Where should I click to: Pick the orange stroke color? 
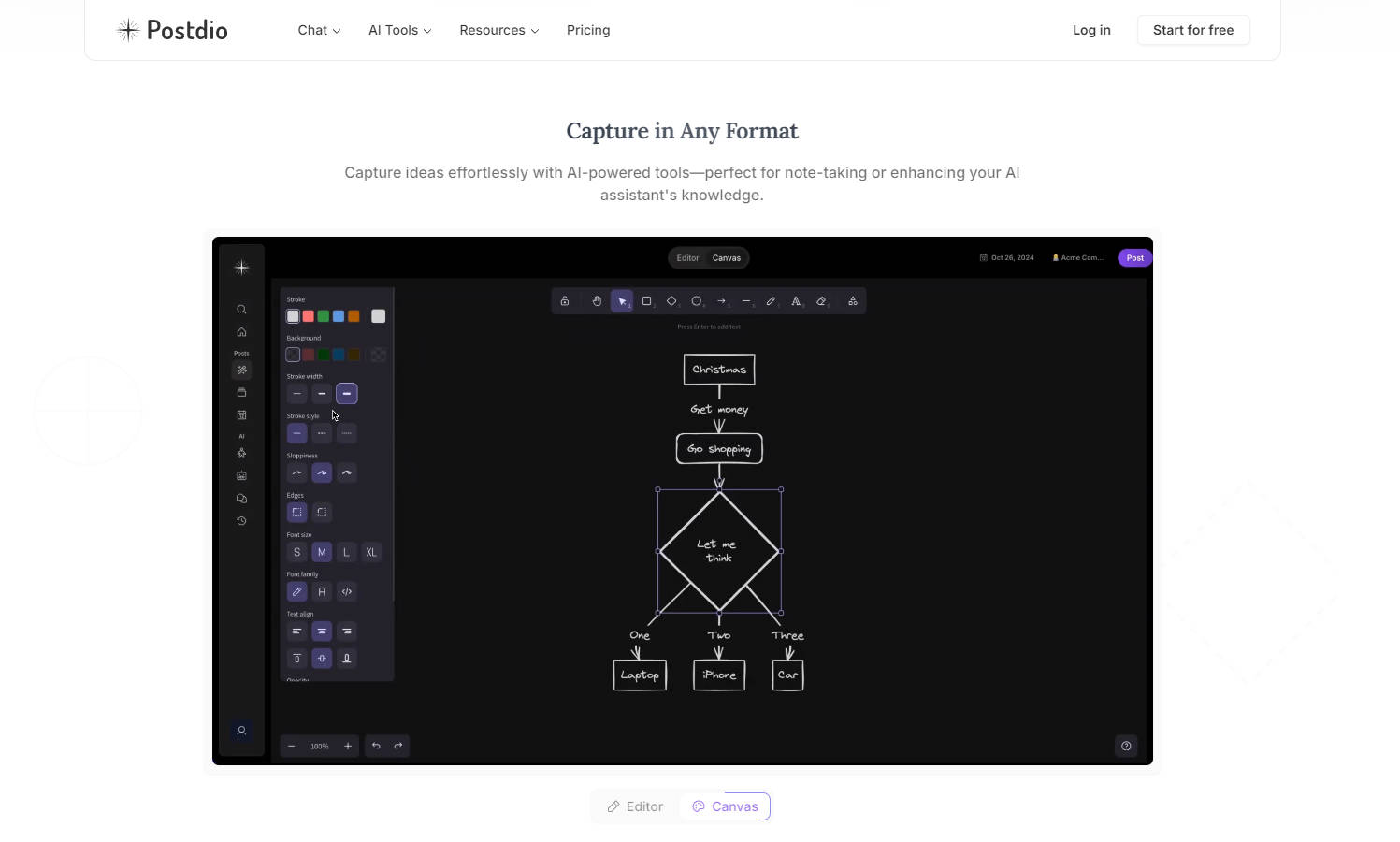(x=354, y=316)
